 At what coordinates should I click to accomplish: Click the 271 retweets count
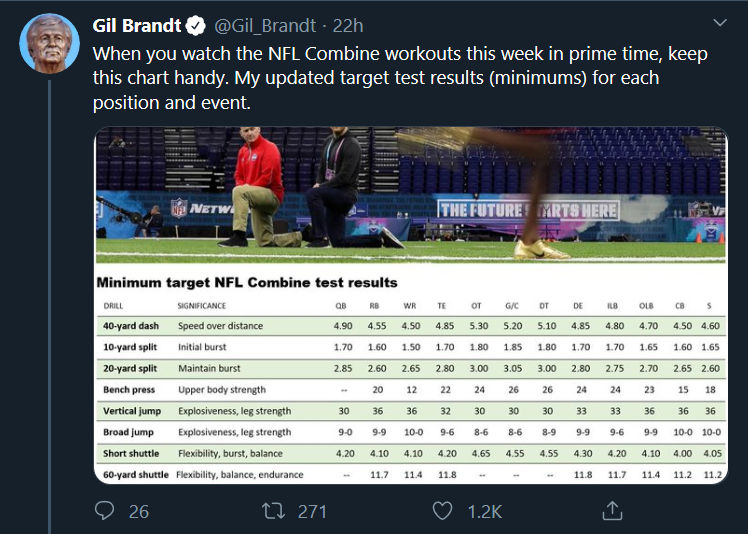(312, 512)
